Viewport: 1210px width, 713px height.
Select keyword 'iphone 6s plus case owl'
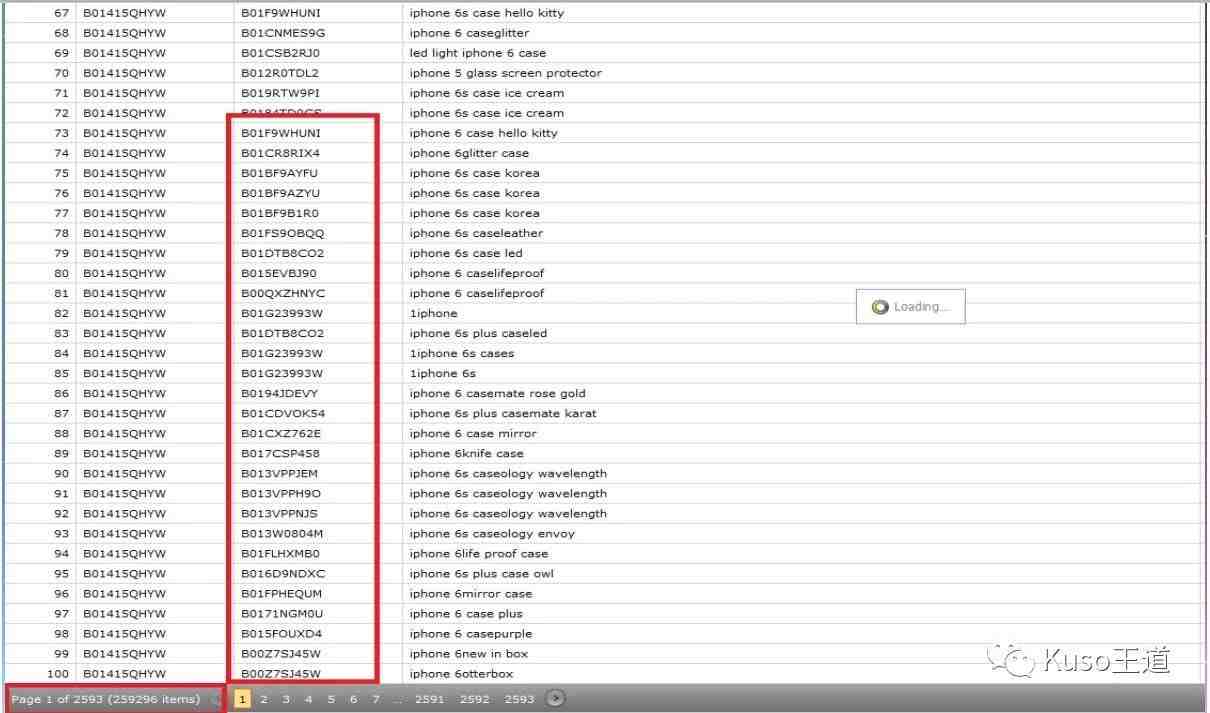point(481,573)
